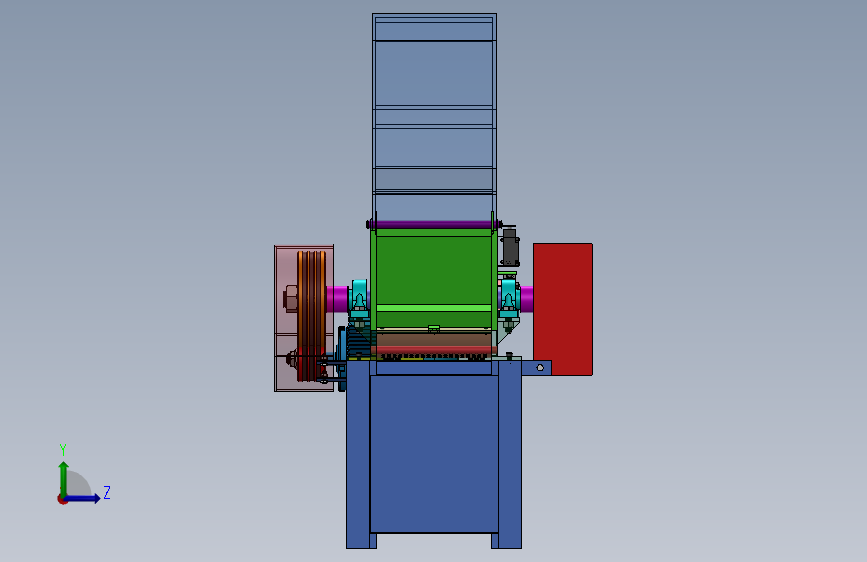867x562 pixels.
Task: Click the red origin of the coordinate triad
Action: click(x=62, y=499)
